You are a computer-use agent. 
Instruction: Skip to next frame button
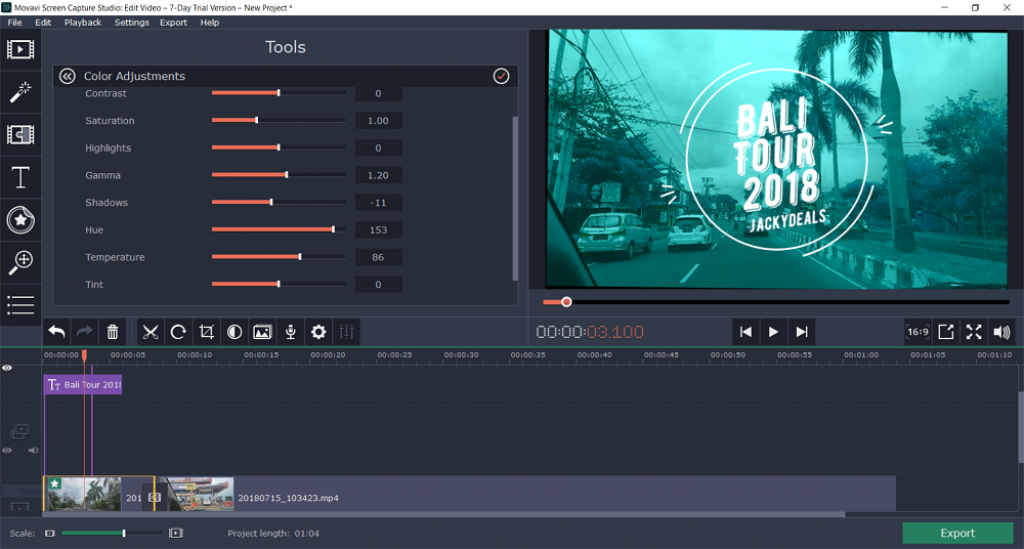tap(802, 332)
